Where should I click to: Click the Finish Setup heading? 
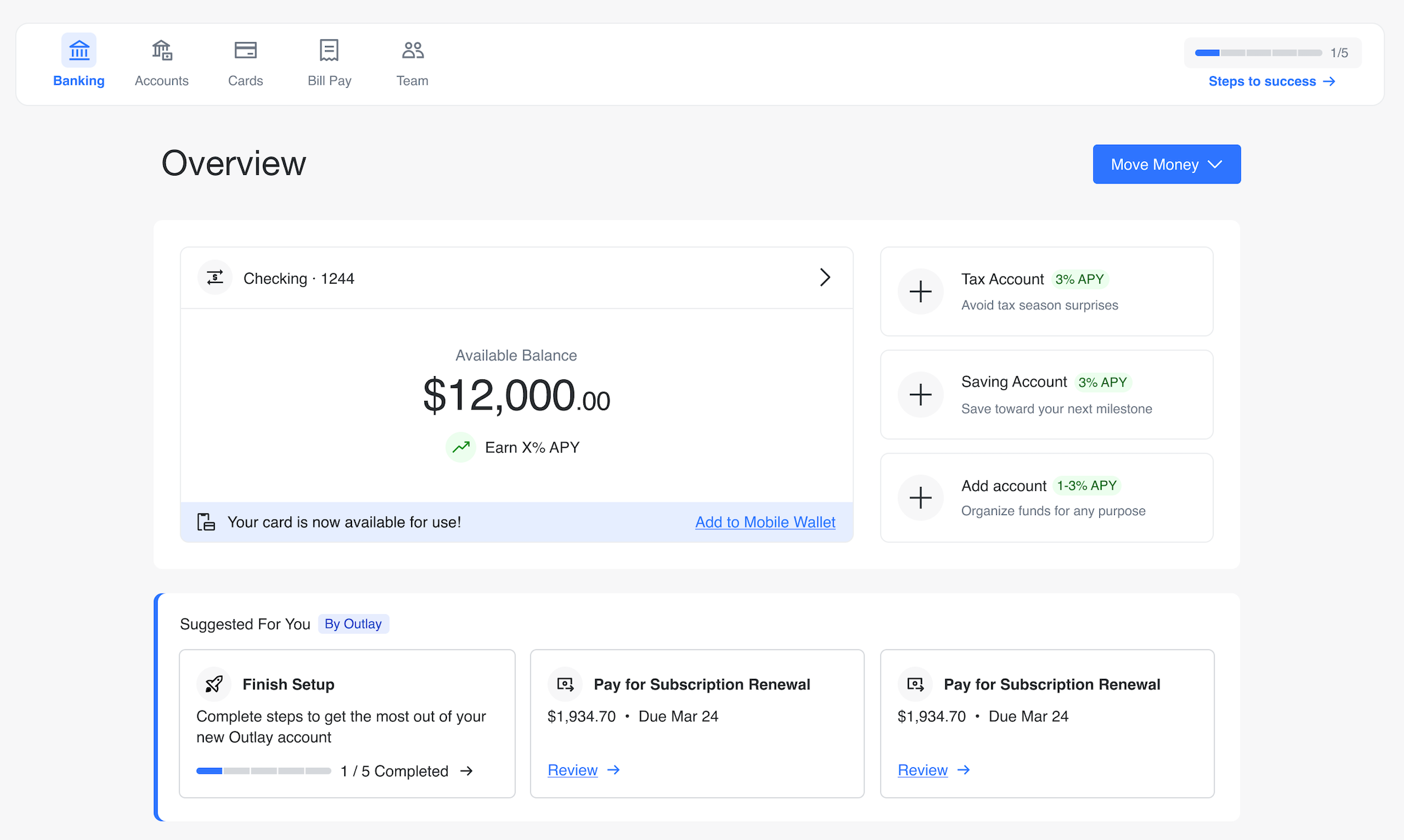(x=288, y=684)
